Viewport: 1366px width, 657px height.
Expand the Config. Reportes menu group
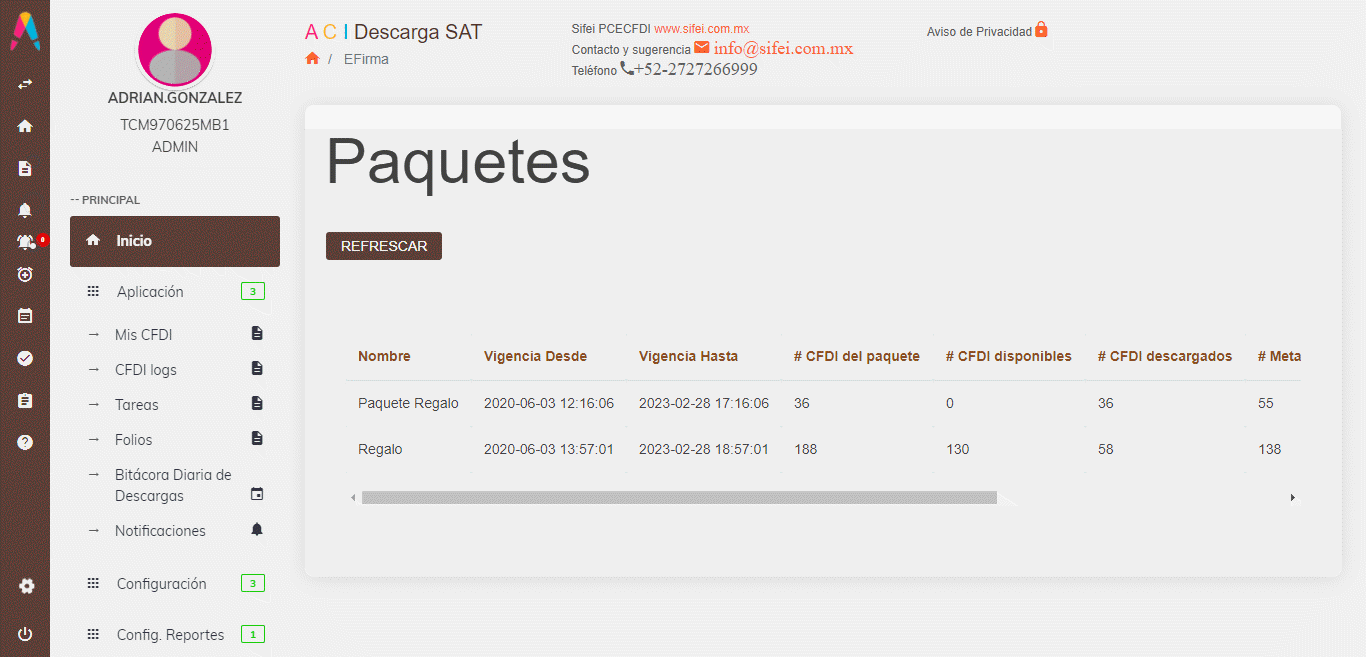point(175,635)
